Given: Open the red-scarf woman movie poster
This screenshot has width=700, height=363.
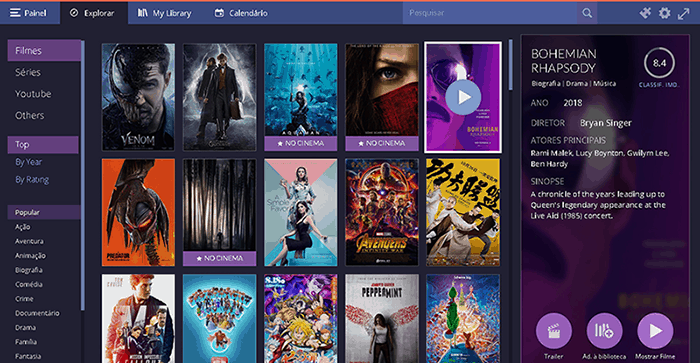Looking at the screenshot, I should click(x=382, y=89).
